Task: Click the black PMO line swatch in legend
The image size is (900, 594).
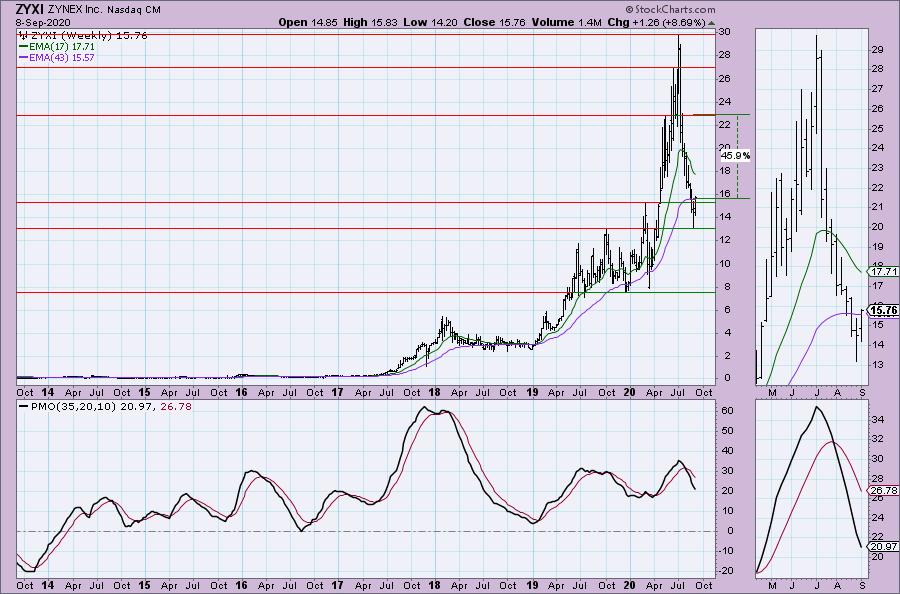Action: (x=24, y=406)
